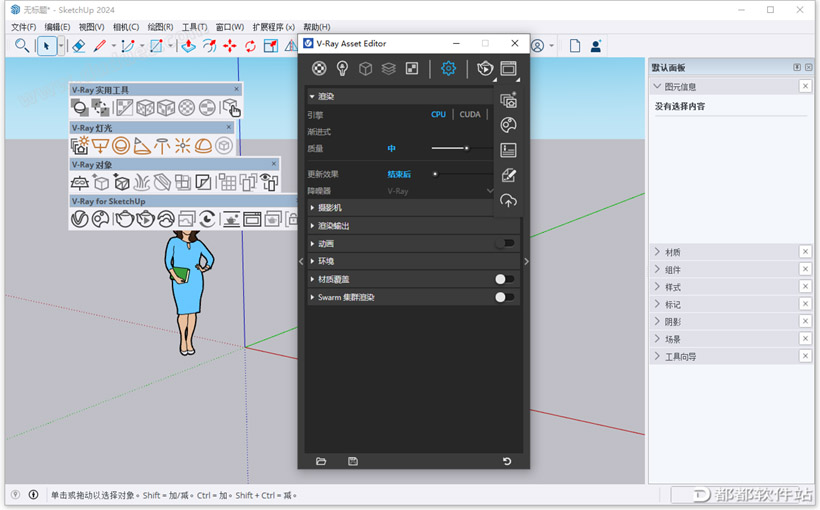Screen dimensions: 820x510
Task: Open the Denoiser V-Ray dropdown
Action: tap(439, 191)
